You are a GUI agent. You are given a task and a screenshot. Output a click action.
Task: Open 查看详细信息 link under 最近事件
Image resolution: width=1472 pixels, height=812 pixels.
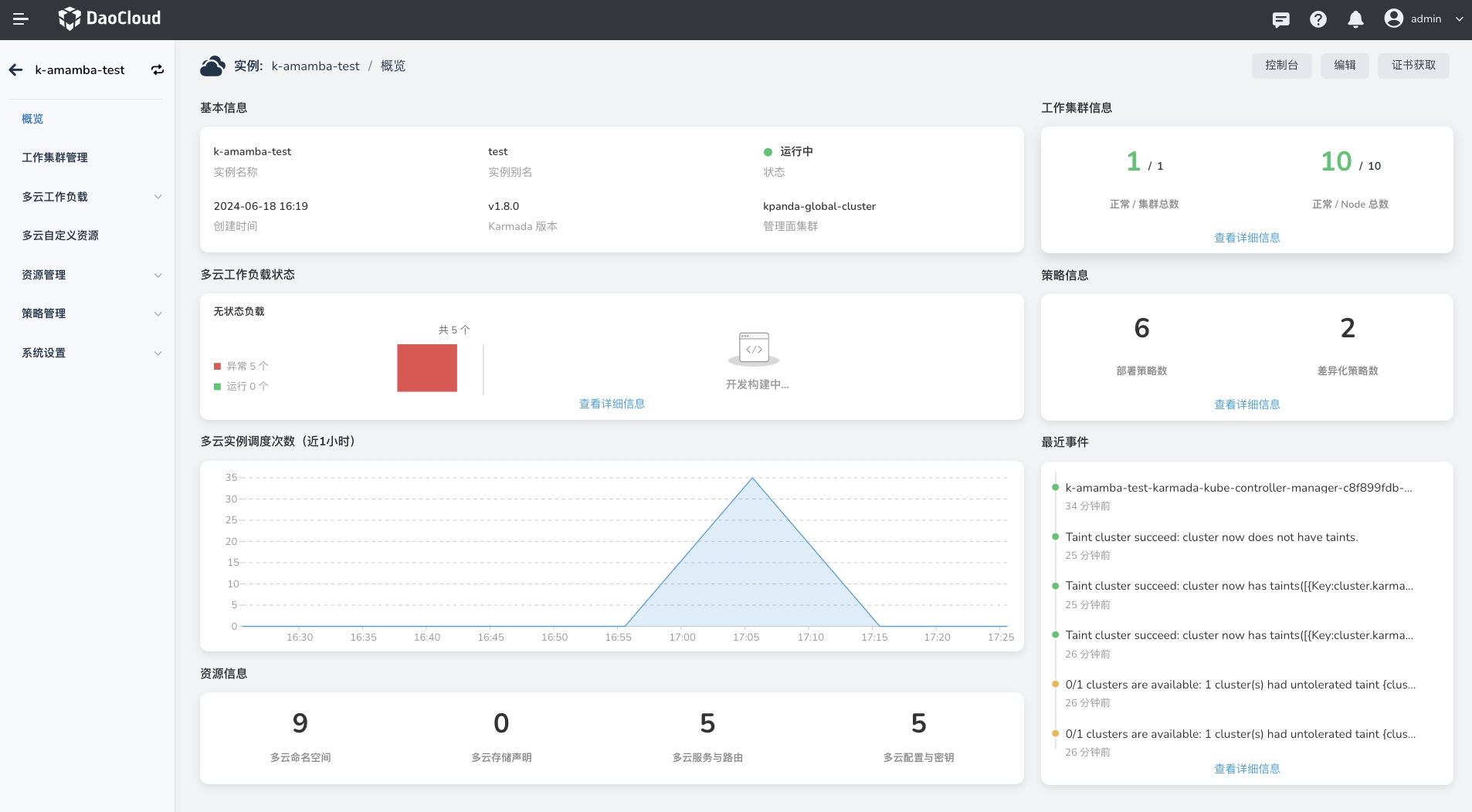pyautogui.click(x=1246, y=769)
